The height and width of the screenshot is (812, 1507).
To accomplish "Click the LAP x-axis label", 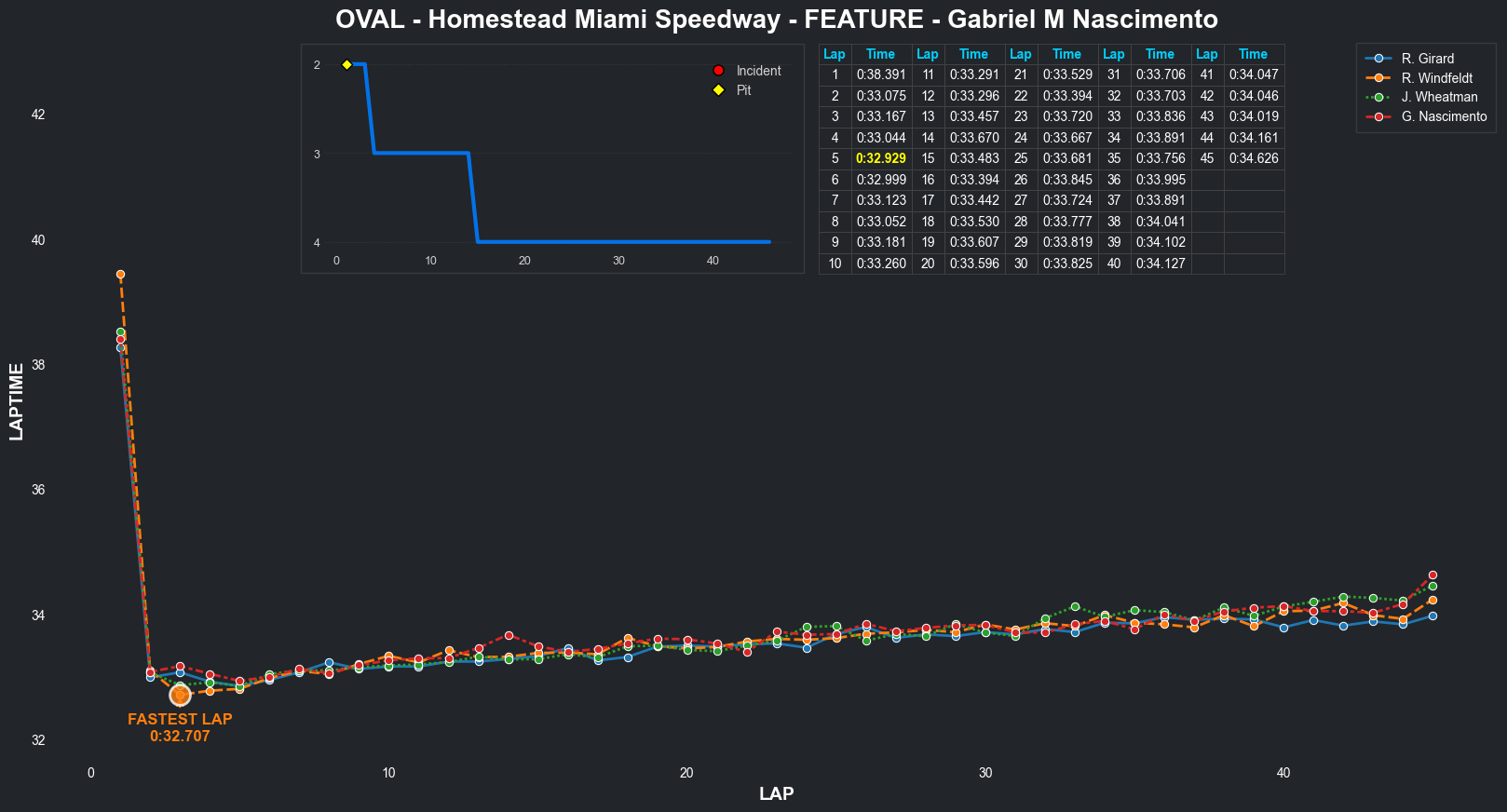I will (776, 793).
